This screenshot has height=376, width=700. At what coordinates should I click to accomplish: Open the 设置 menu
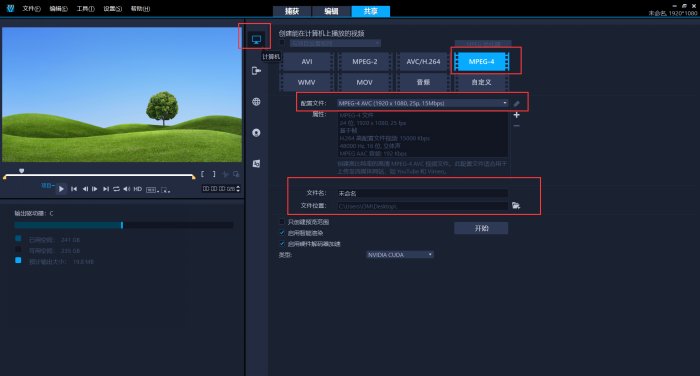click(112, 8)
